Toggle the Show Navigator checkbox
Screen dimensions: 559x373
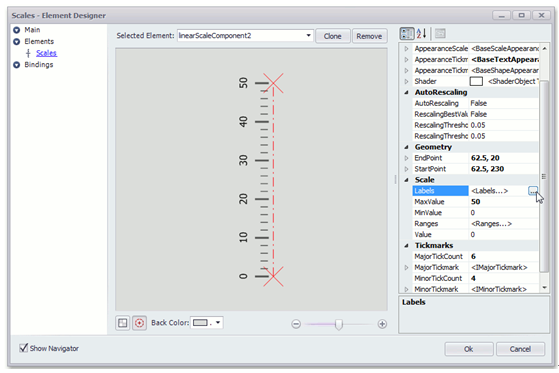[x=24, y=348]
